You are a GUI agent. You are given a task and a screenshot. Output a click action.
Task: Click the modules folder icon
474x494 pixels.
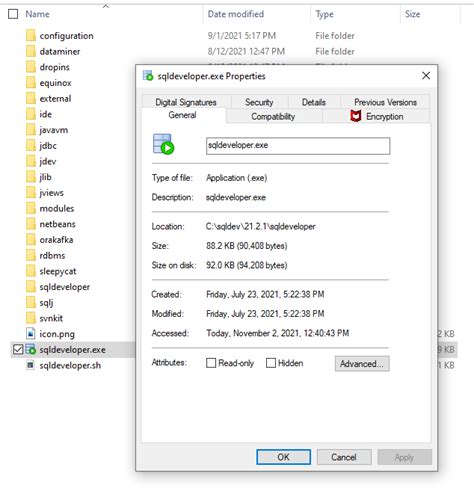tap(31, 208)
